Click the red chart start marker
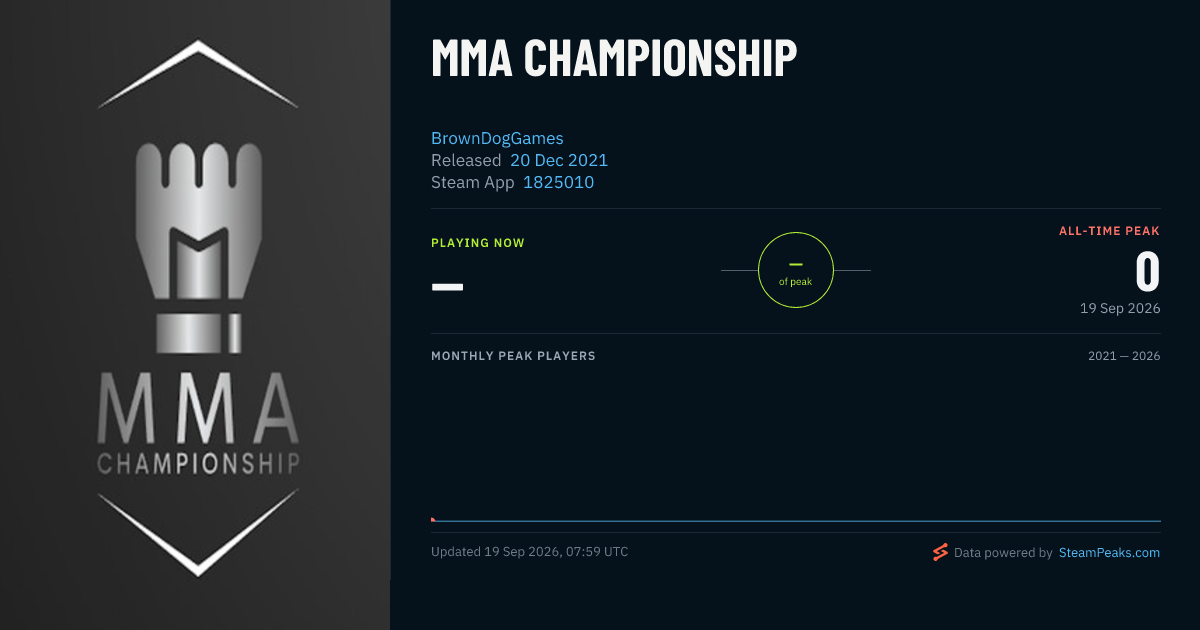The width and height of the screenshot is (1200, 630). pos(433,519)
